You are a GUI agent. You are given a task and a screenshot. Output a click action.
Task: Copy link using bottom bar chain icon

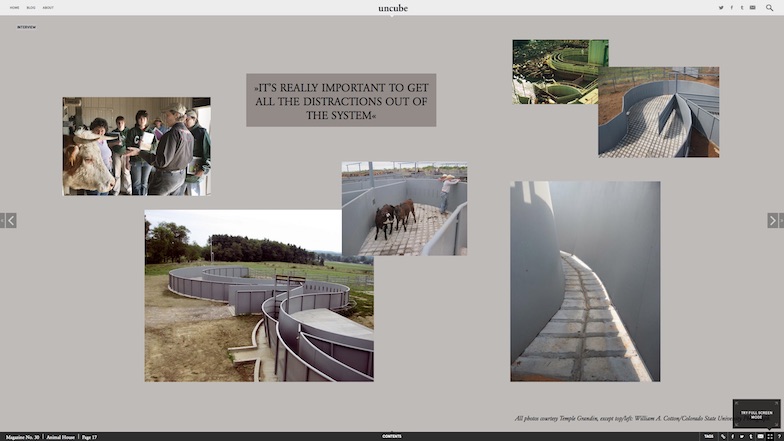pyautogui.click(x=723, y=436)
